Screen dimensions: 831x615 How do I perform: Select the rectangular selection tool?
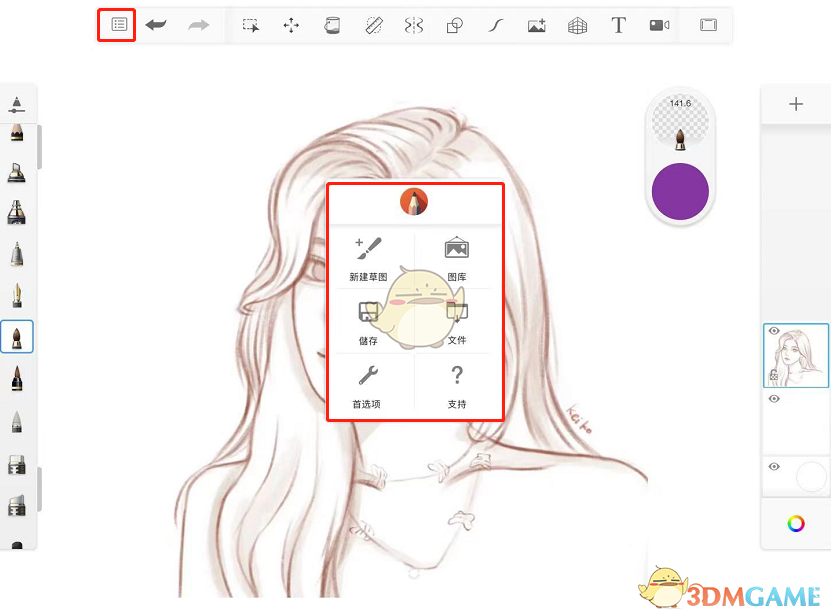tap(251, 25)
